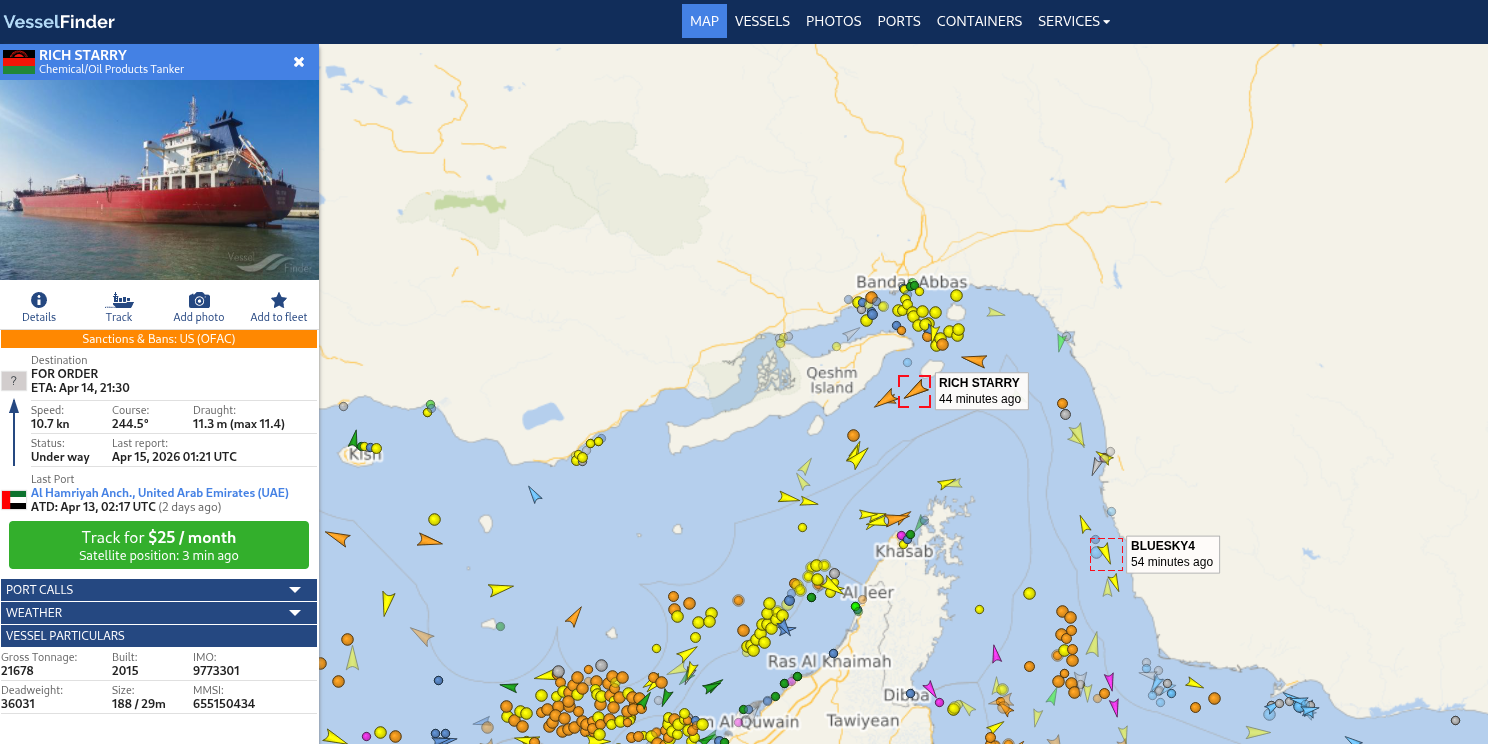Click the Malawi flag beside RICH STARRY
This screenshot has width=1488, height=744.
19,62
